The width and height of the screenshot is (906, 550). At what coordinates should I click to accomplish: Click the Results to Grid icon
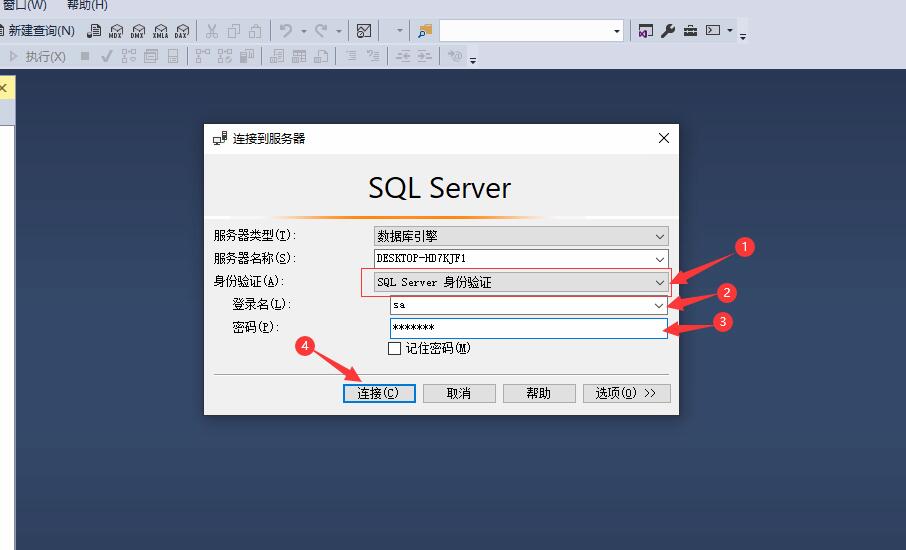tap(299, 56)
